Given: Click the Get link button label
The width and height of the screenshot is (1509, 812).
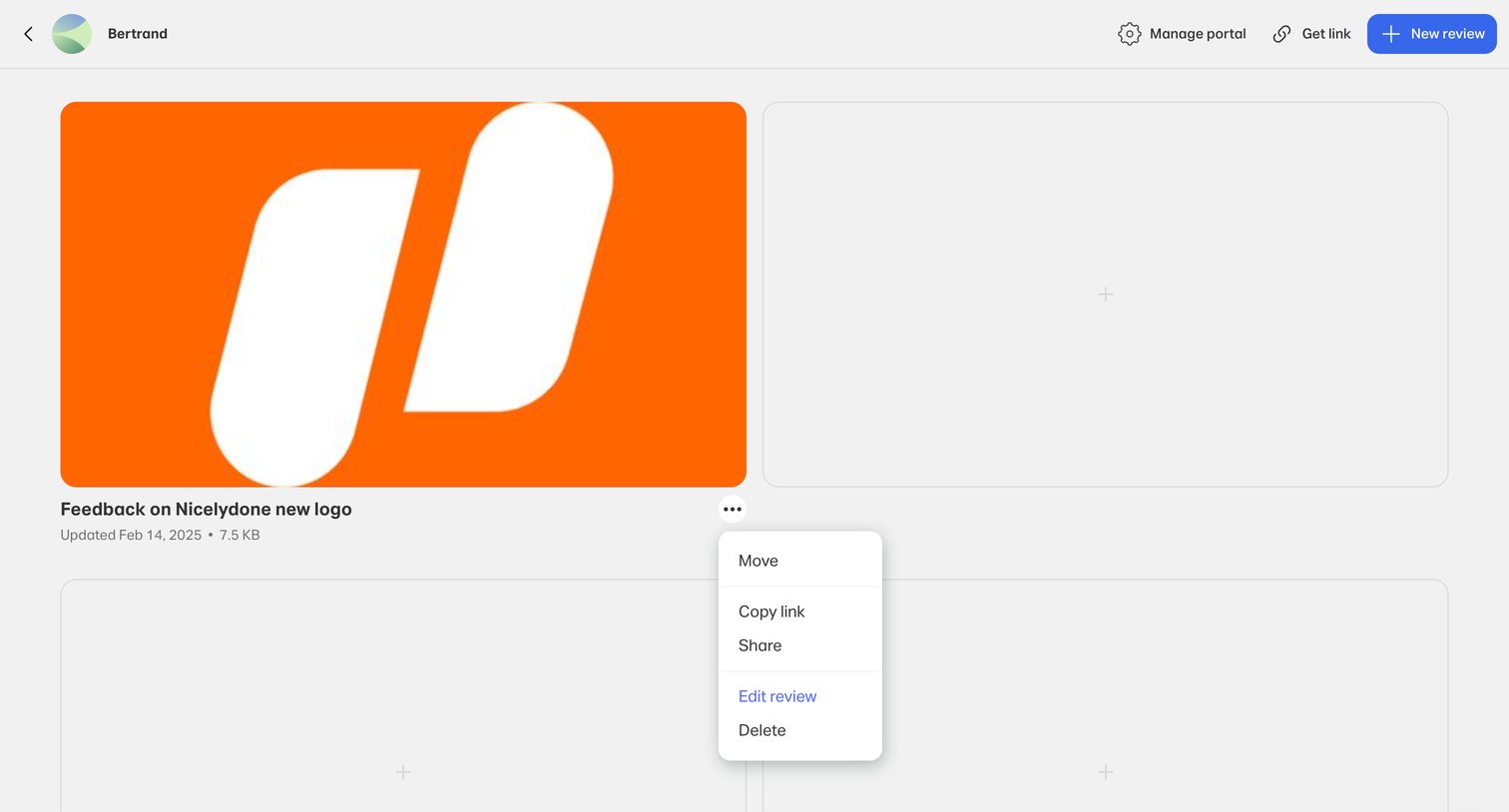Looking at the screenshot, I should (1326, 34).
